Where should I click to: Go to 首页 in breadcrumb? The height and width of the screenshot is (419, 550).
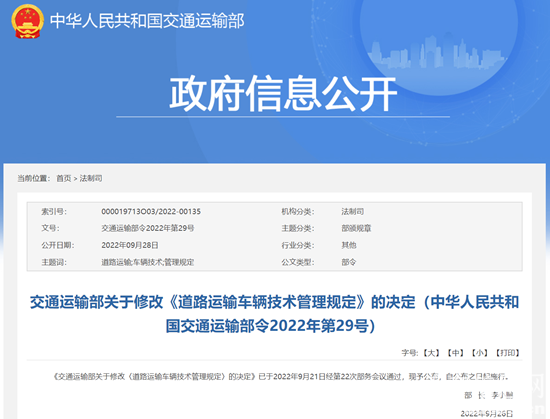click(x=64, y=178)
